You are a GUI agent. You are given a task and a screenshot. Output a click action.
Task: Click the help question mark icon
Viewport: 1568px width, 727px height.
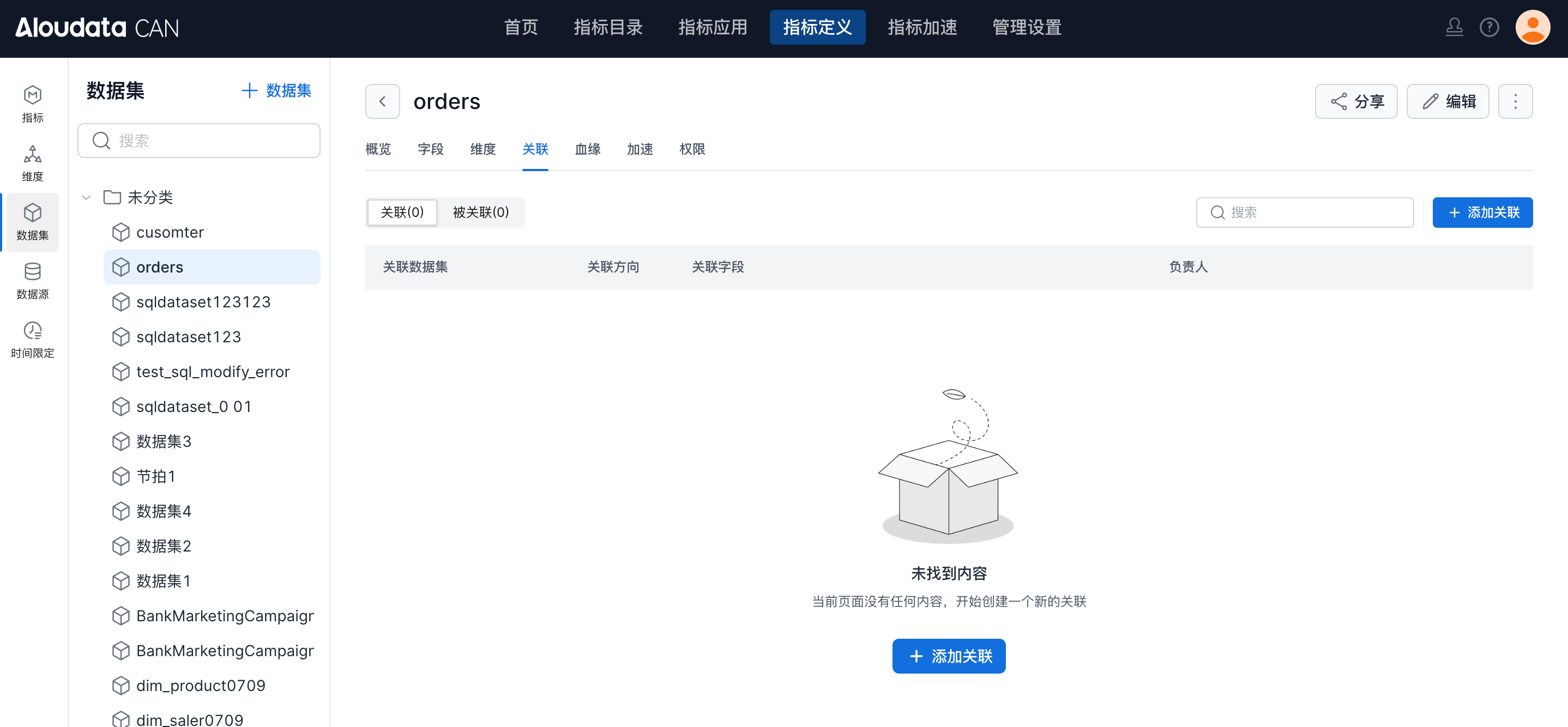tap(1489, 27)
